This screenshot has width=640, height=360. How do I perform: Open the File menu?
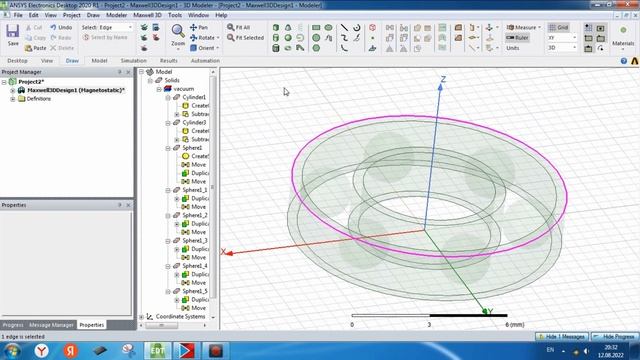click(x=18, y=15)
